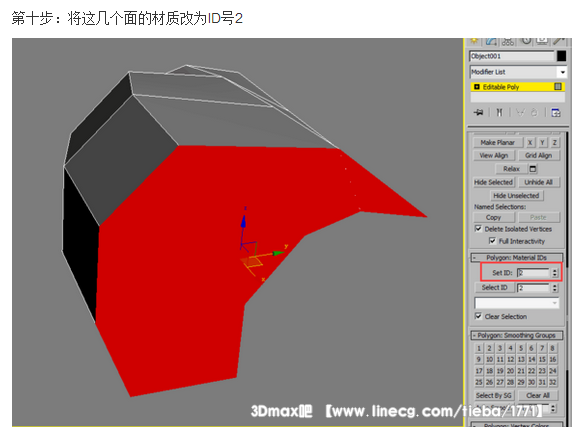Screen dimensions: 572x428
Task: Click the Hide Unselected button
Action: pyautogui.click(x=517, y=196)
